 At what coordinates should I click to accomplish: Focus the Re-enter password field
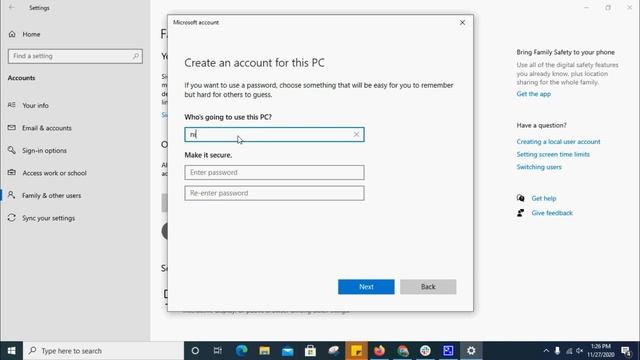pos(274,193)
